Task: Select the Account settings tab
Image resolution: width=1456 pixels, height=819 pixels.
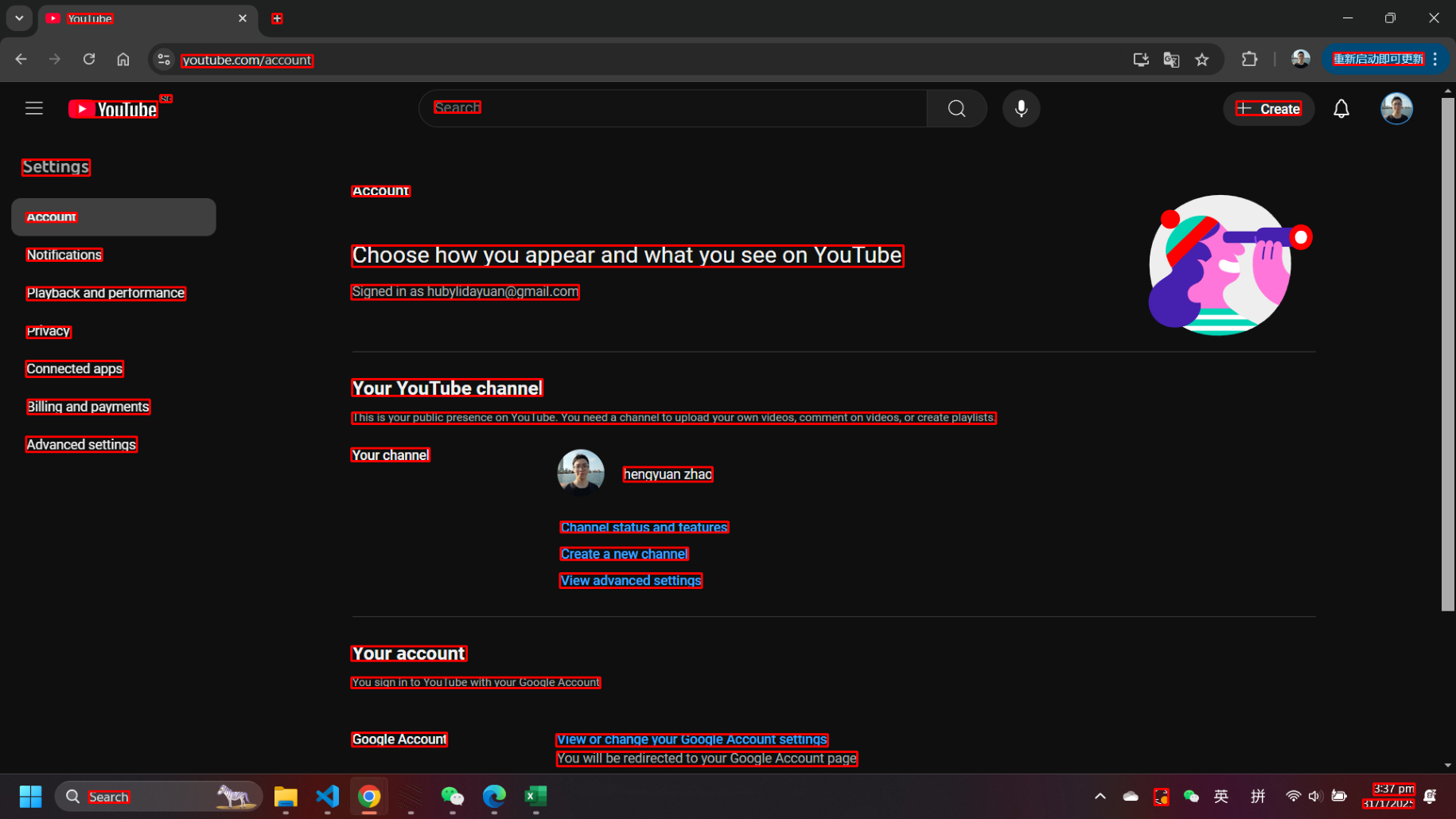Action: coord(114,217)
